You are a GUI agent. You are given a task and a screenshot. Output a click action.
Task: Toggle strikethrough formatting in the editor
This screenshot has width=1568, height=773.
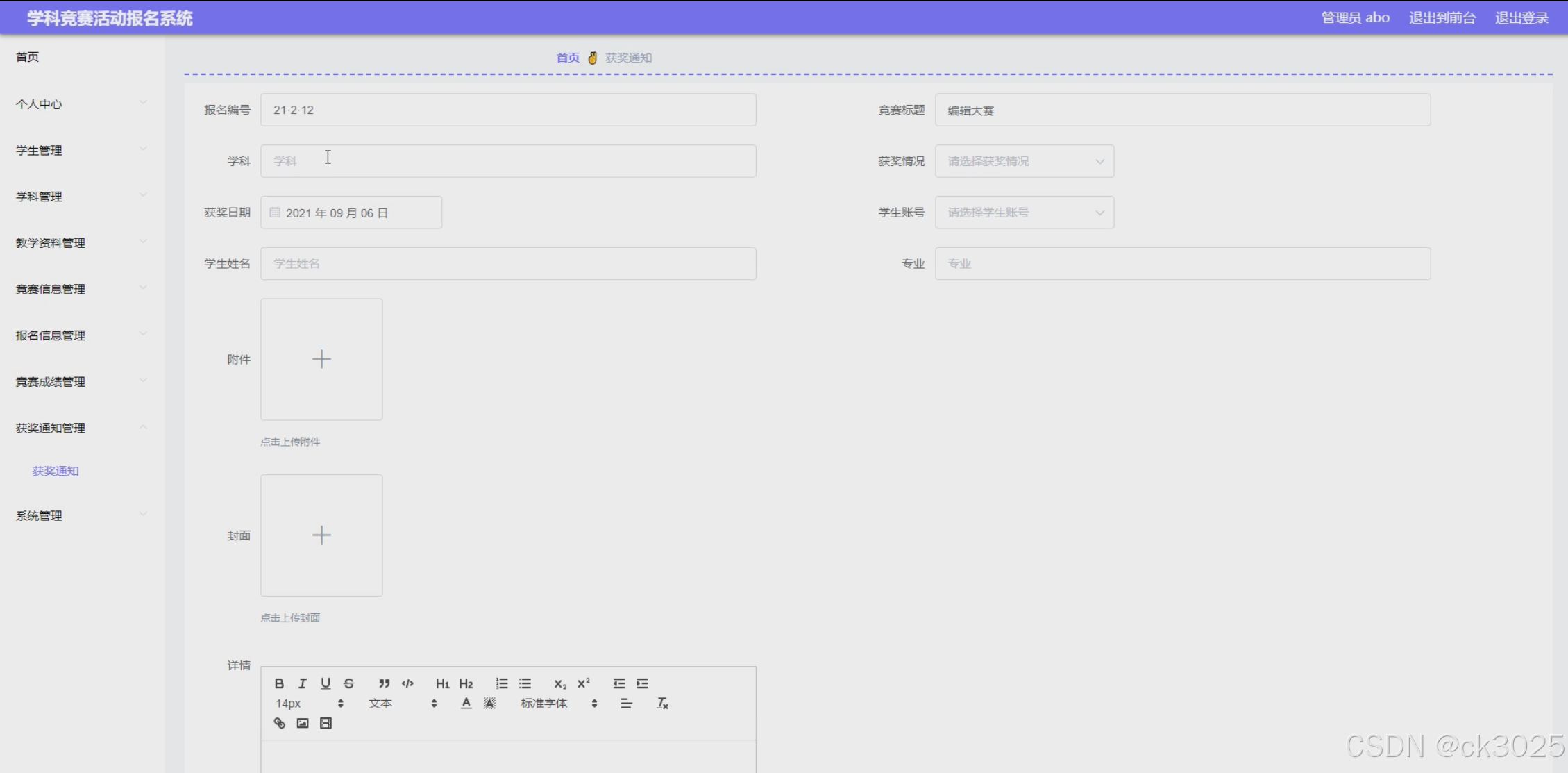349,683
